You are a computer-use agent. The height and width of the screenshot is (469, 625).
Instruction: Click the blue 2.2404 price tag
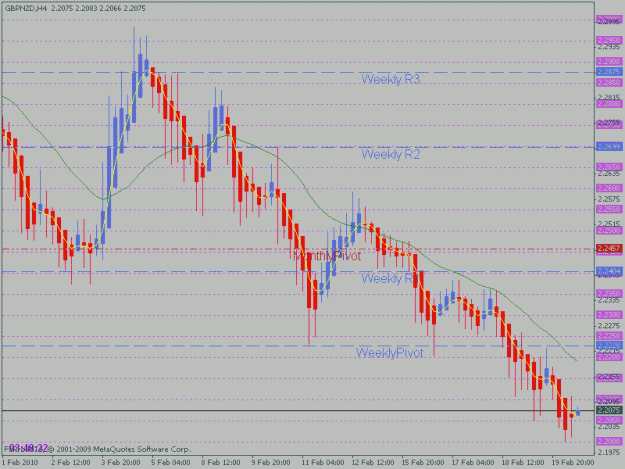[x=609, y=271]
